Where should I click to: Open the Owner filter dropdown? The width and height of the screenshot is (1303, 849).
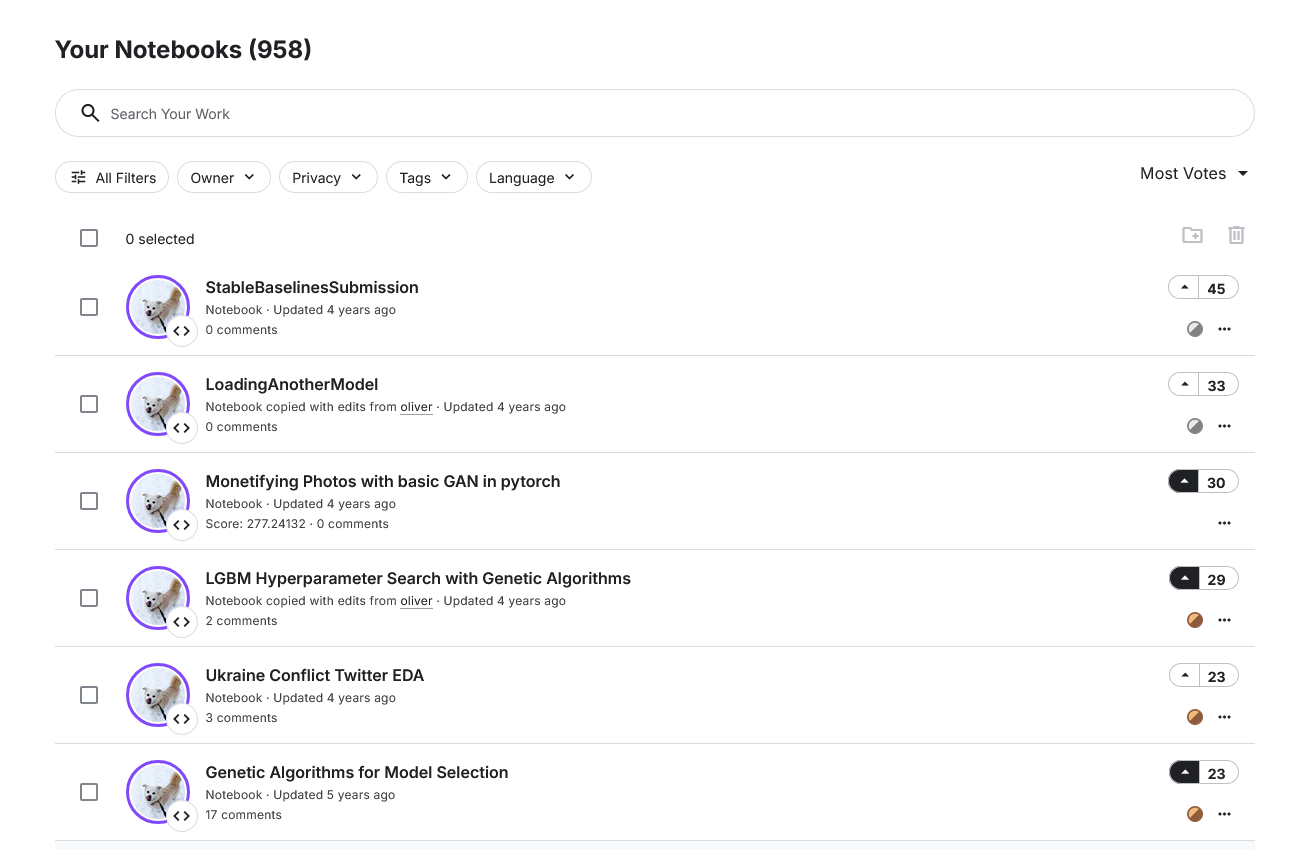223,177
